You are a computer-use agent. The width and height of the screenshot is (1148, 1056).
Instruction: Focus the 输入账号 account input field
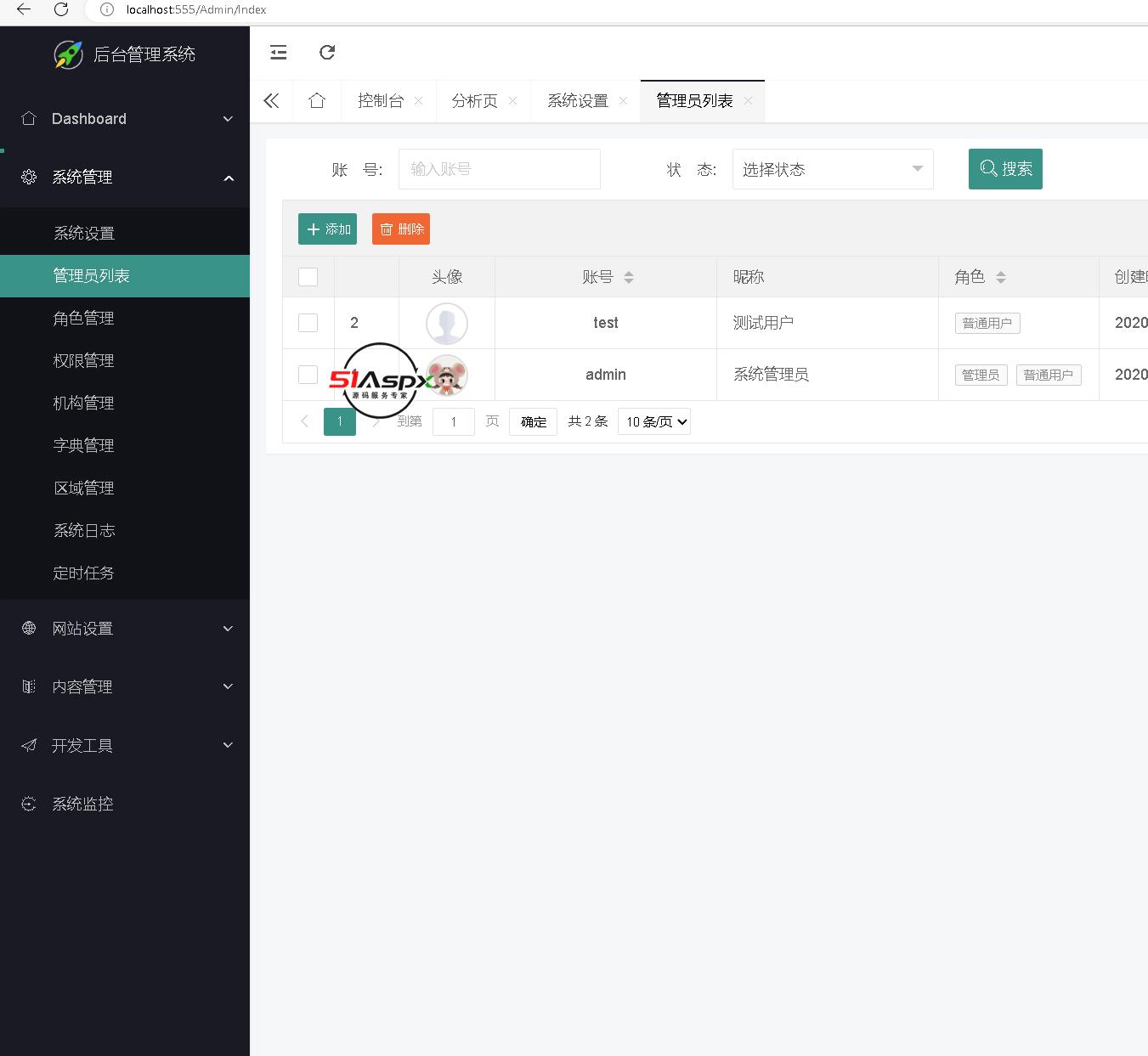coord(500,169)
